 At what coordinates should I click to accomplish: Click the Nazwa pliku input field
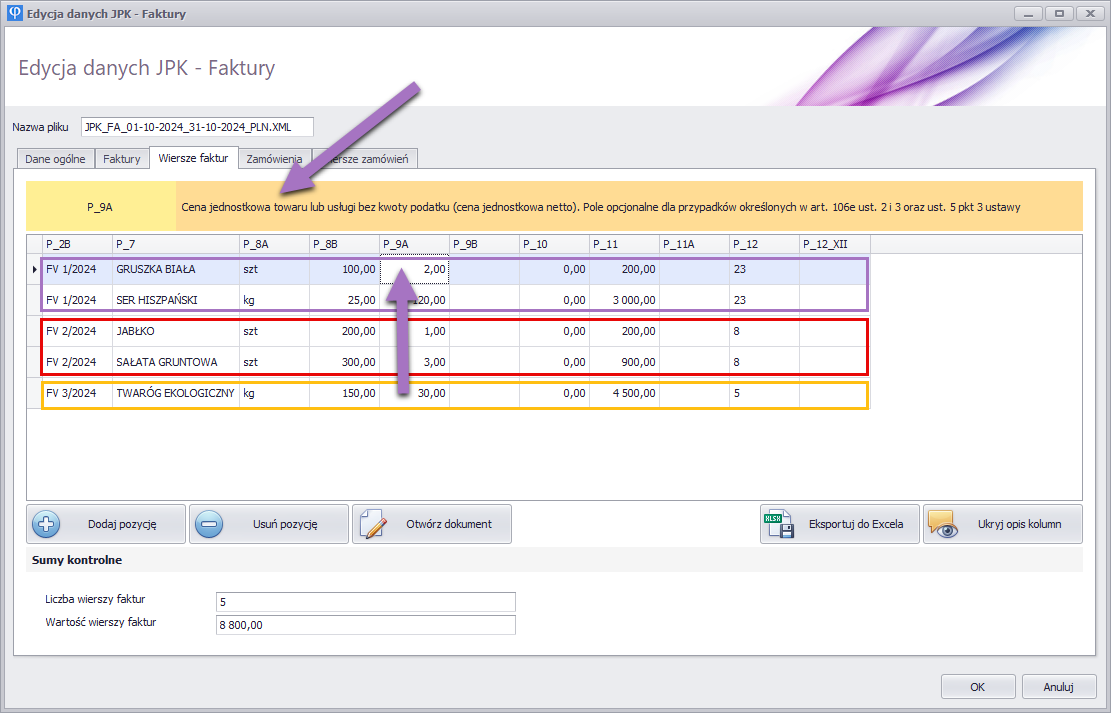[197, 127]
